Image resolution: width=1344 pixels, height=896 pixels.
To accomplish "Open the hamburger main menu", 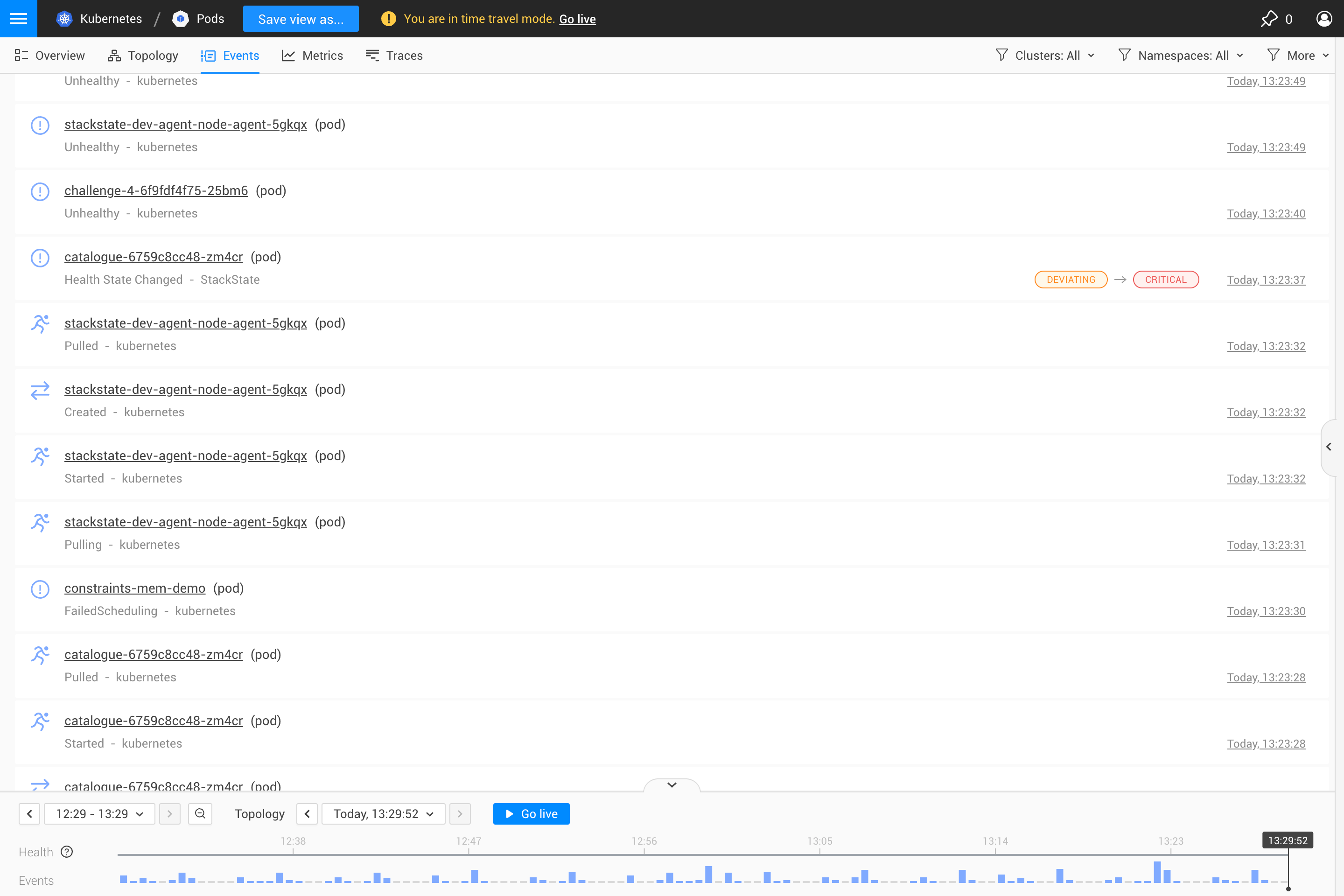I will click(18, 18).
